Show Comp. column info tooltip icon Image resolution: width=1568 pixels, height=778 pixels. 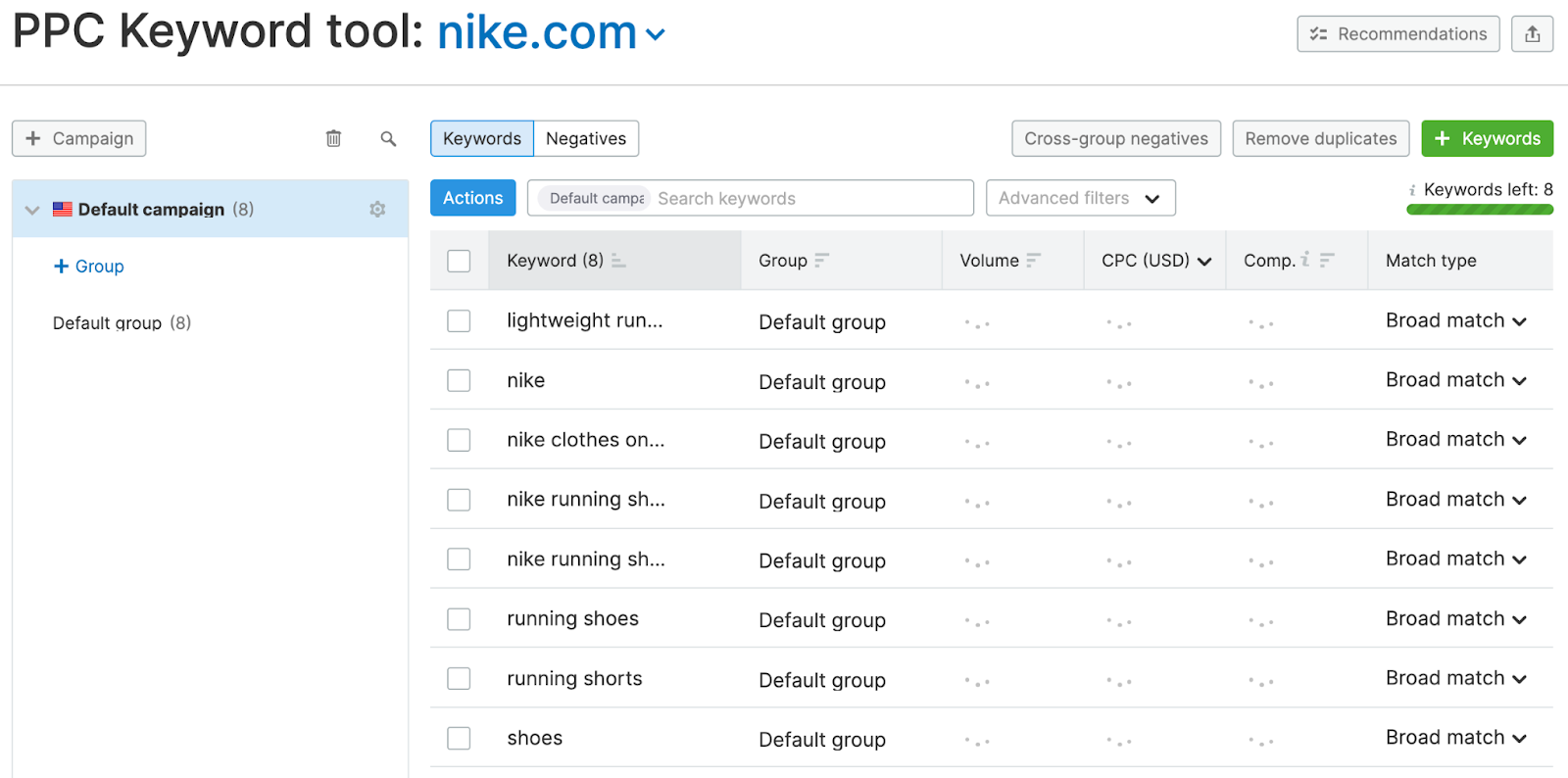pyautogui.click(x=1305, y=259)
